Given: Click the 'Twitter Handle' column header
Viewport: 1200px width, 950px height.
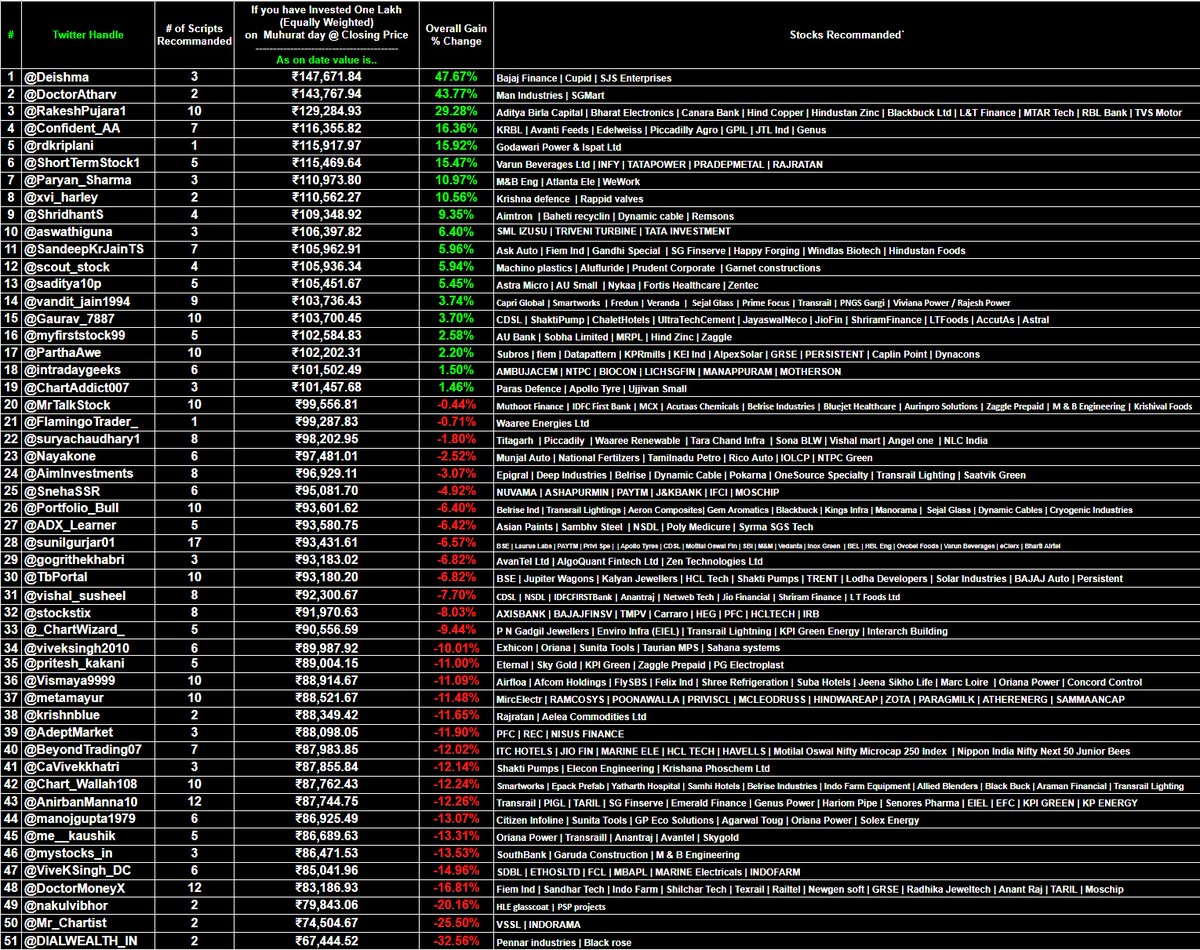Looking at the screenshot, I should (88, 34).
